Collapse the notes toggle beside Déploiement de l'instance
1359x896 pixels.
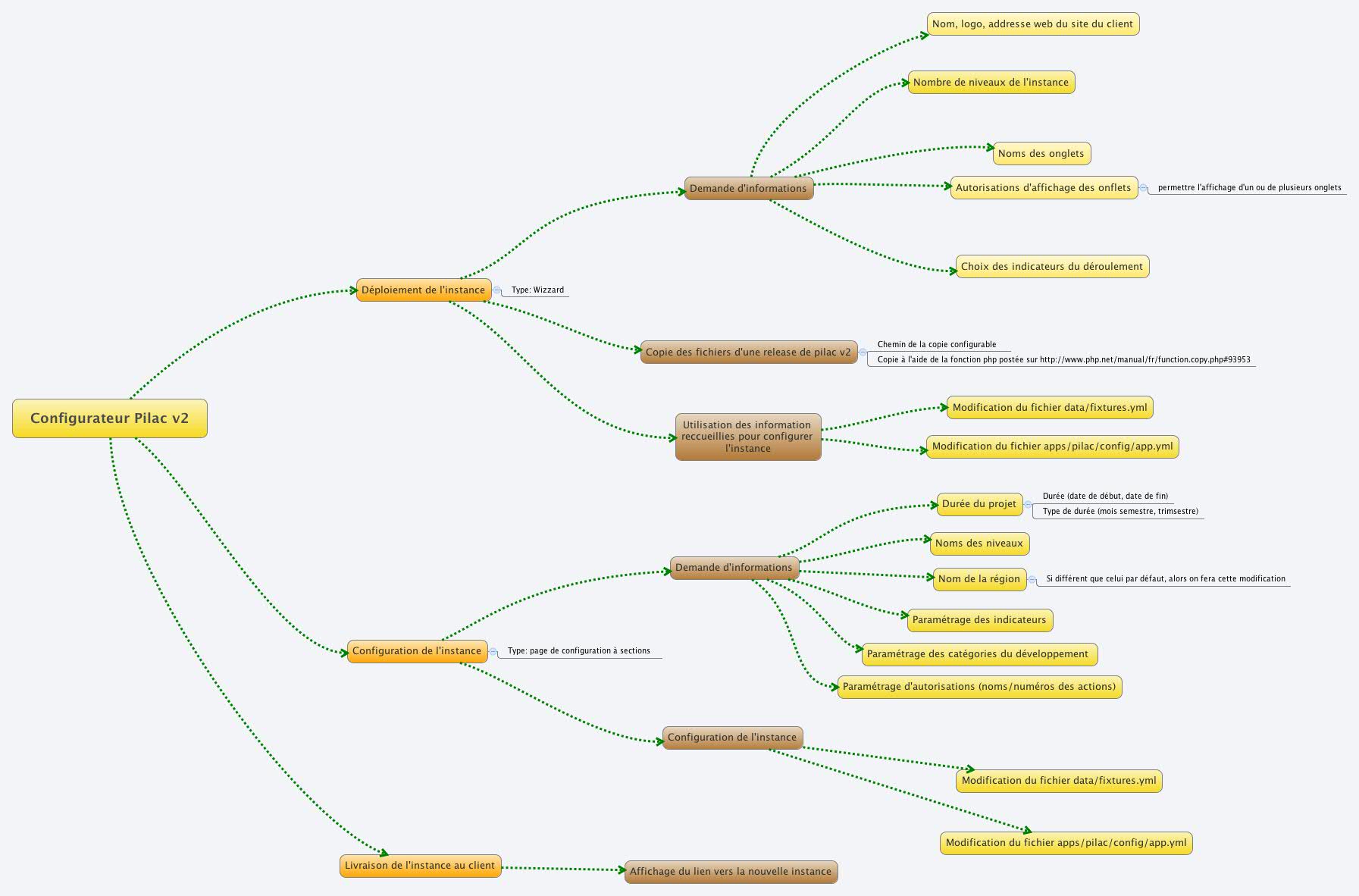496,290
